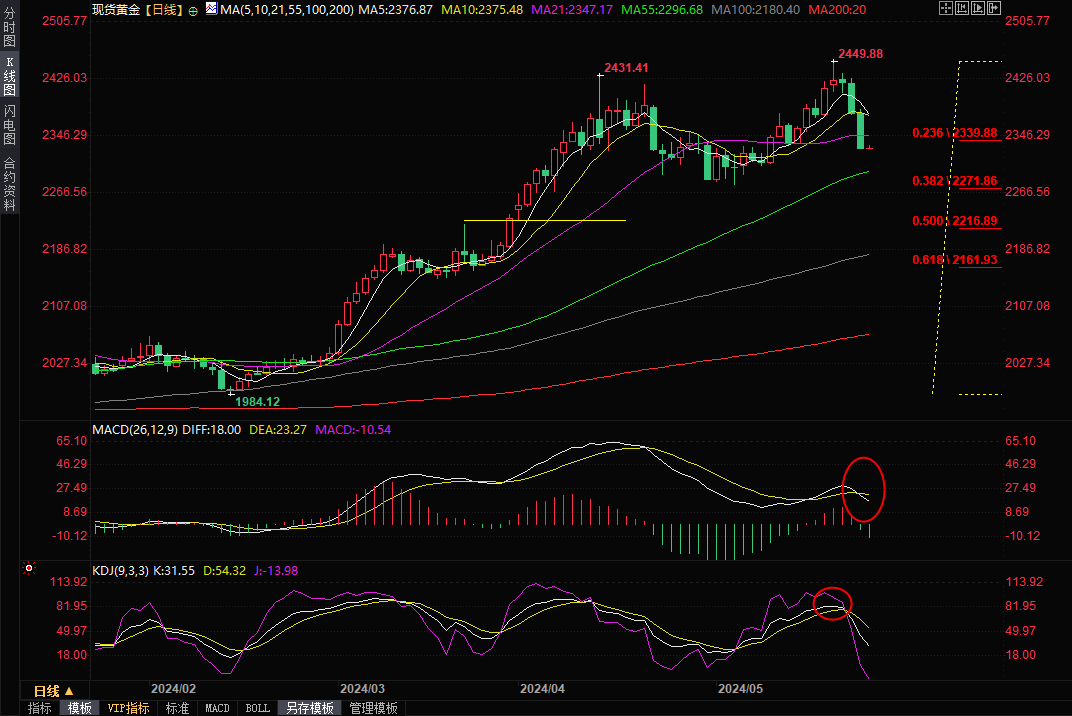Click the 2449.88 high price marker
The height and width of the screenshot is (716, 1072).
tap(859, 54)
